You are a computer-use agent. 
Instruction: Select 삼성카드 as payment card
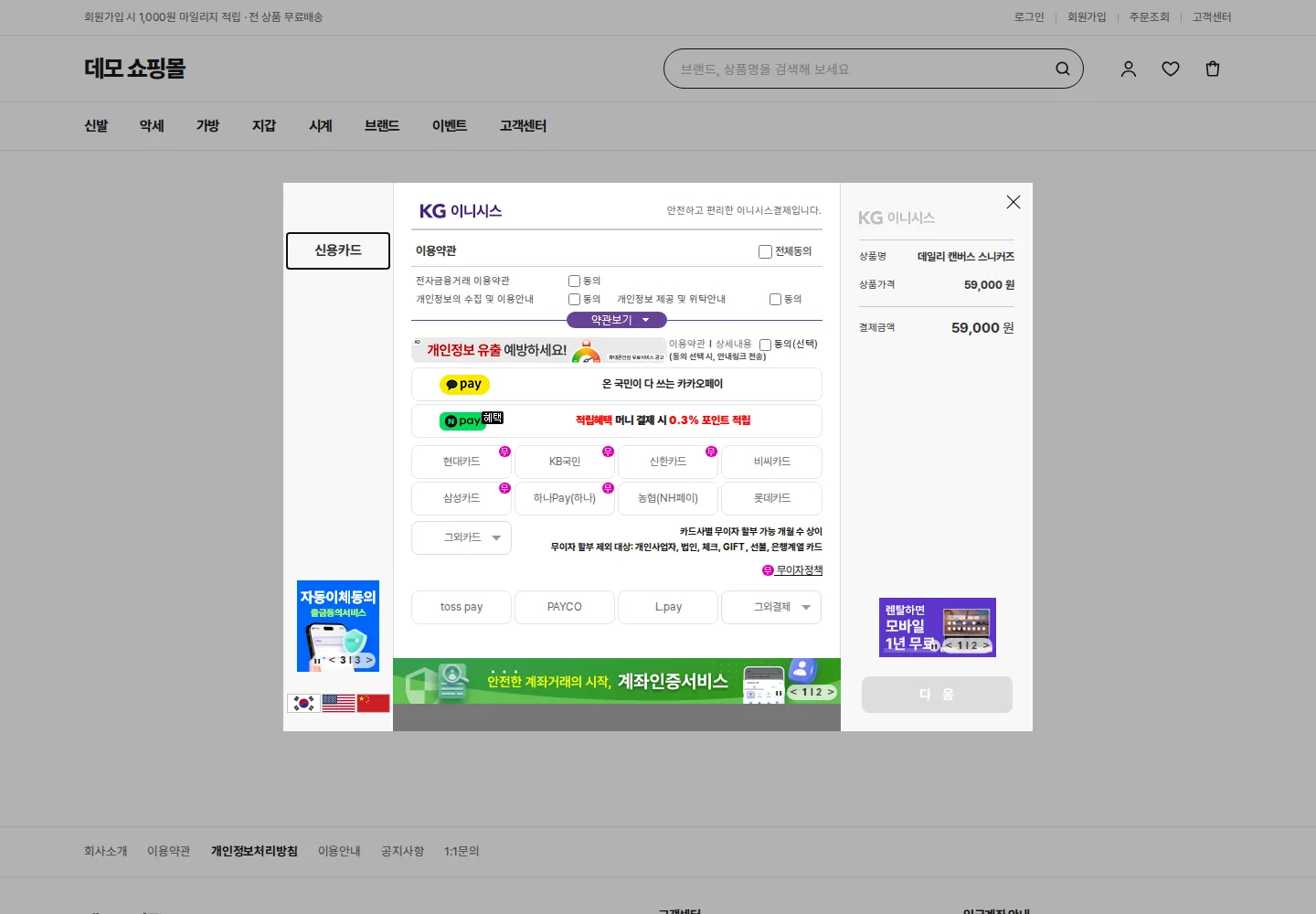point(462,498)
